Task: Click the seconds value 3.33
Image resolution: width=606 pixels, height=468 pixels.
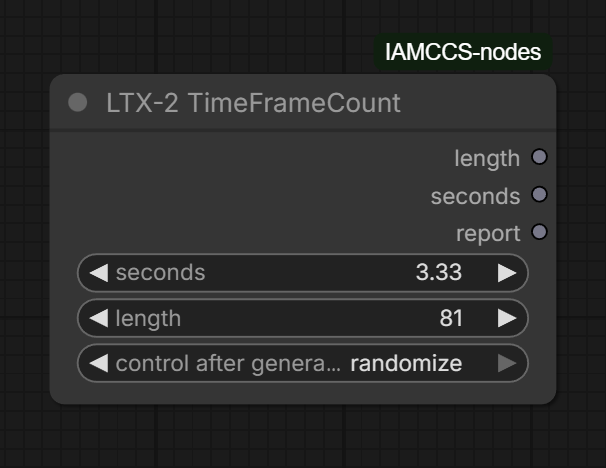Action: [x=439, y=273]
